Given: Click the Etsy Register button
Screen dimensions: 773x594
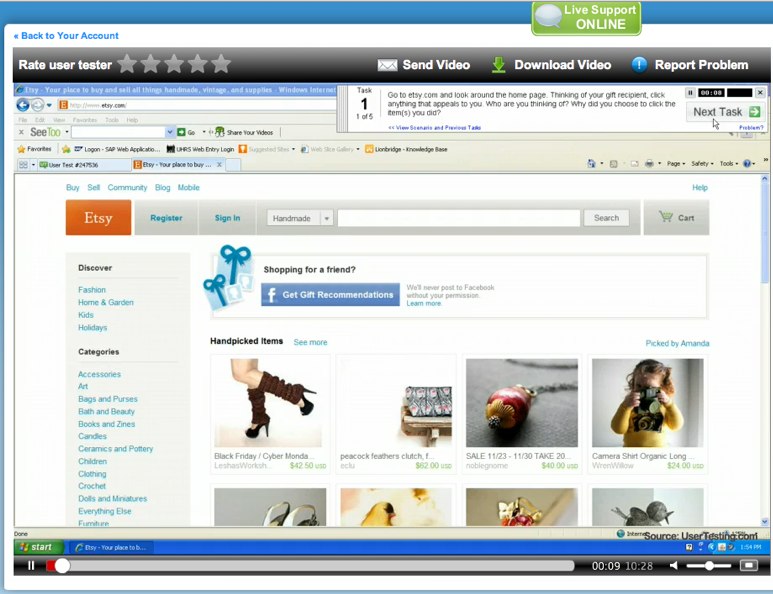Looking at the screenshot, I should 166,218.
